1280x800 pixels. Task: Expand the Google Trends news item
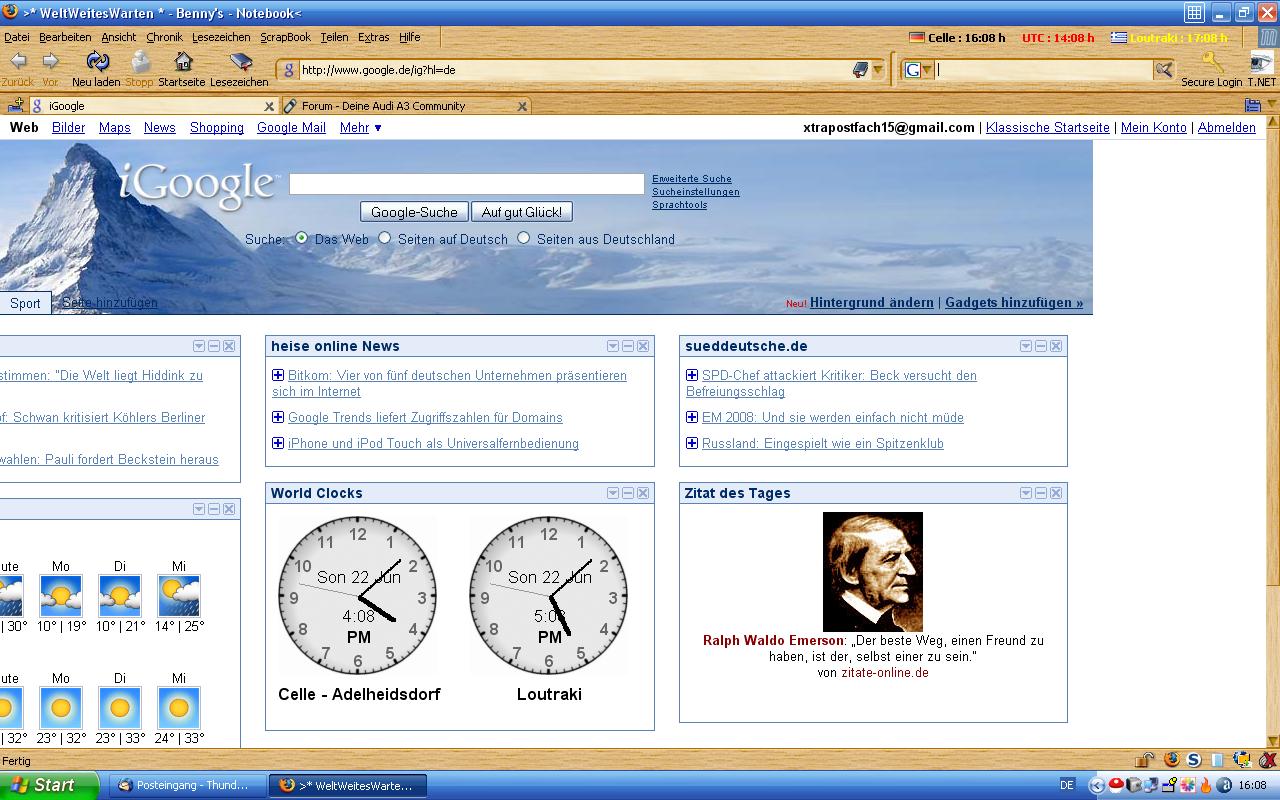point(278,417)
